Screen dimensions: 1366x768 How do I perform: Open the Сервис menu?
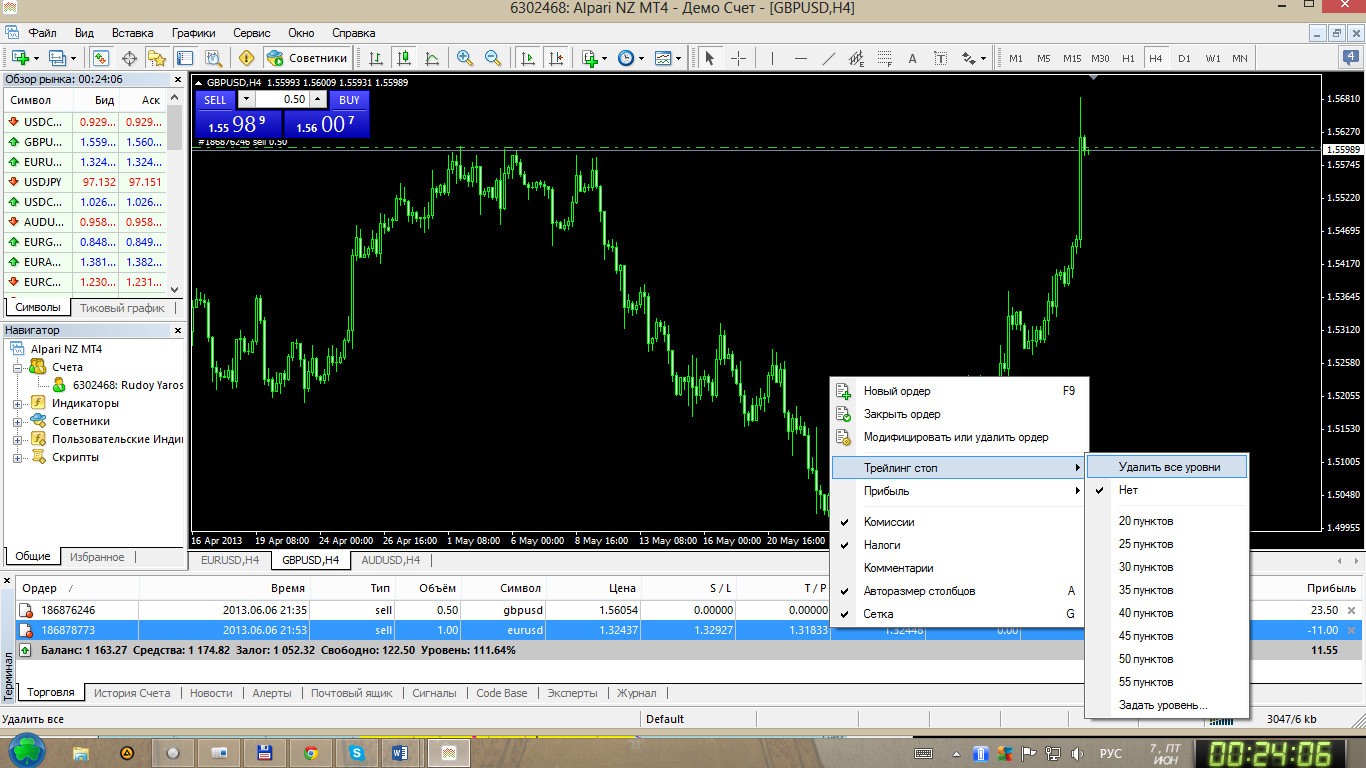252,32
